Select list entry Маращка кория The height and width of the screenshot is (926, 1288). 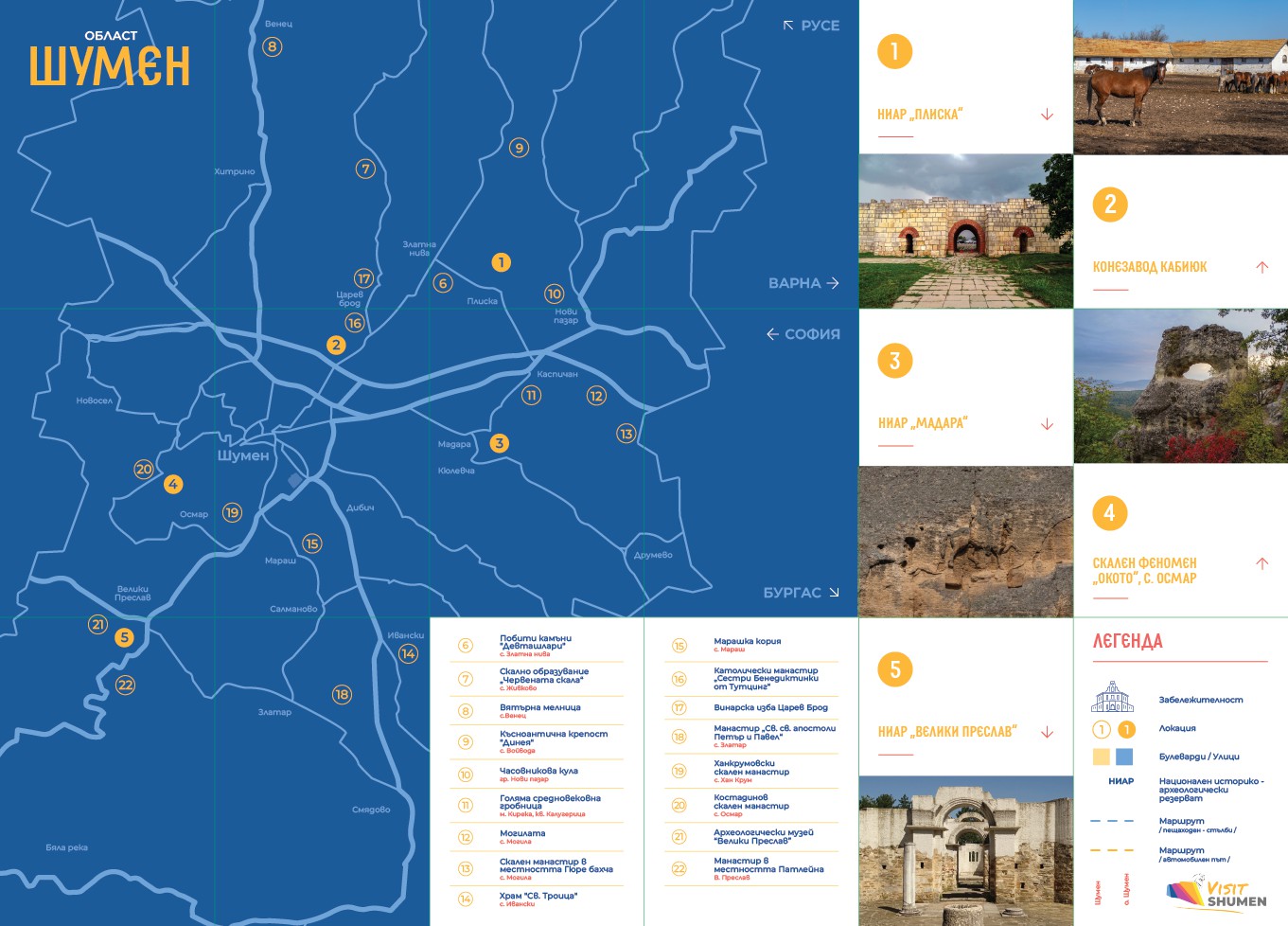[747, 644]
